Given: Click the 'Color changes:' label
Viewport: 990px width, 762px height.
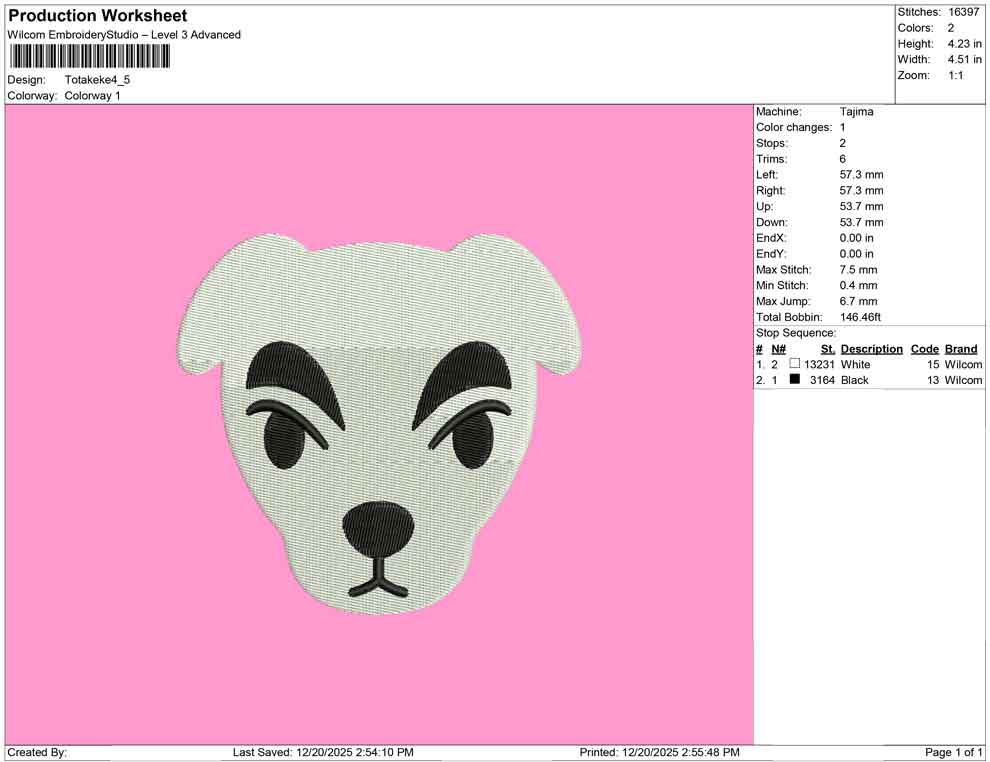Looking at the screenshot, I should pyautogui.click(x=794, y=128).
